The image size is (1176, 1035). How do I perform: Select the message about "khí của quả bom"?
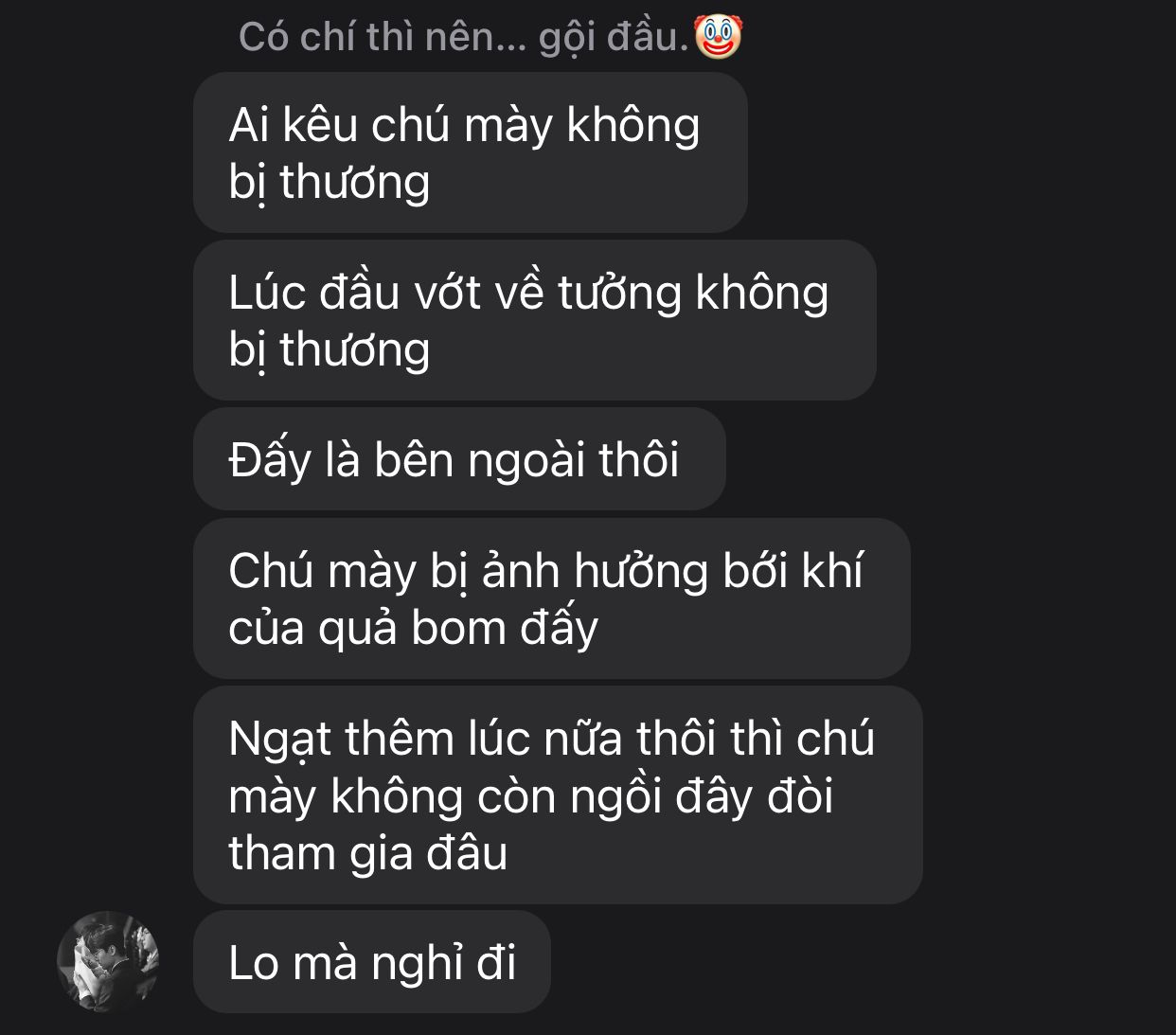pyautogui.click(x=552, y=598)
